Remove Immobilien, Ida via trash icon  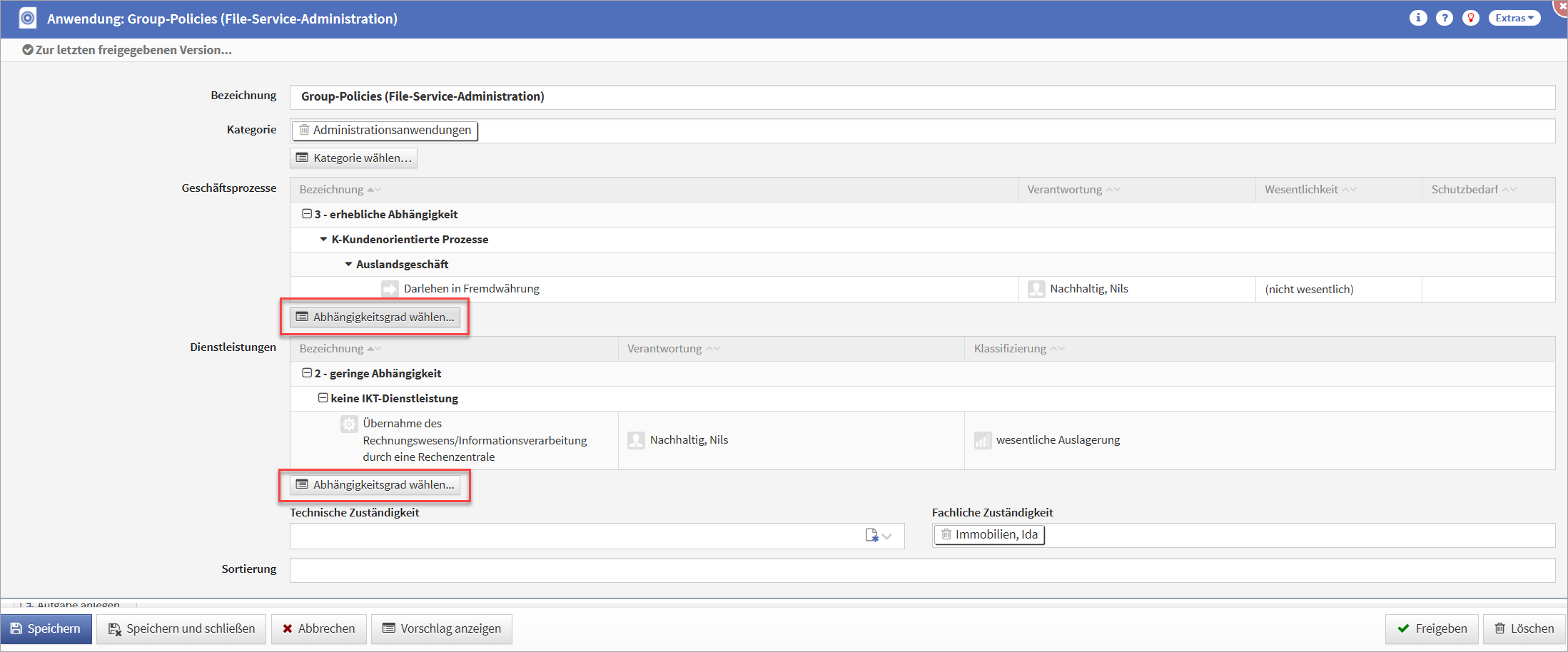946,534
